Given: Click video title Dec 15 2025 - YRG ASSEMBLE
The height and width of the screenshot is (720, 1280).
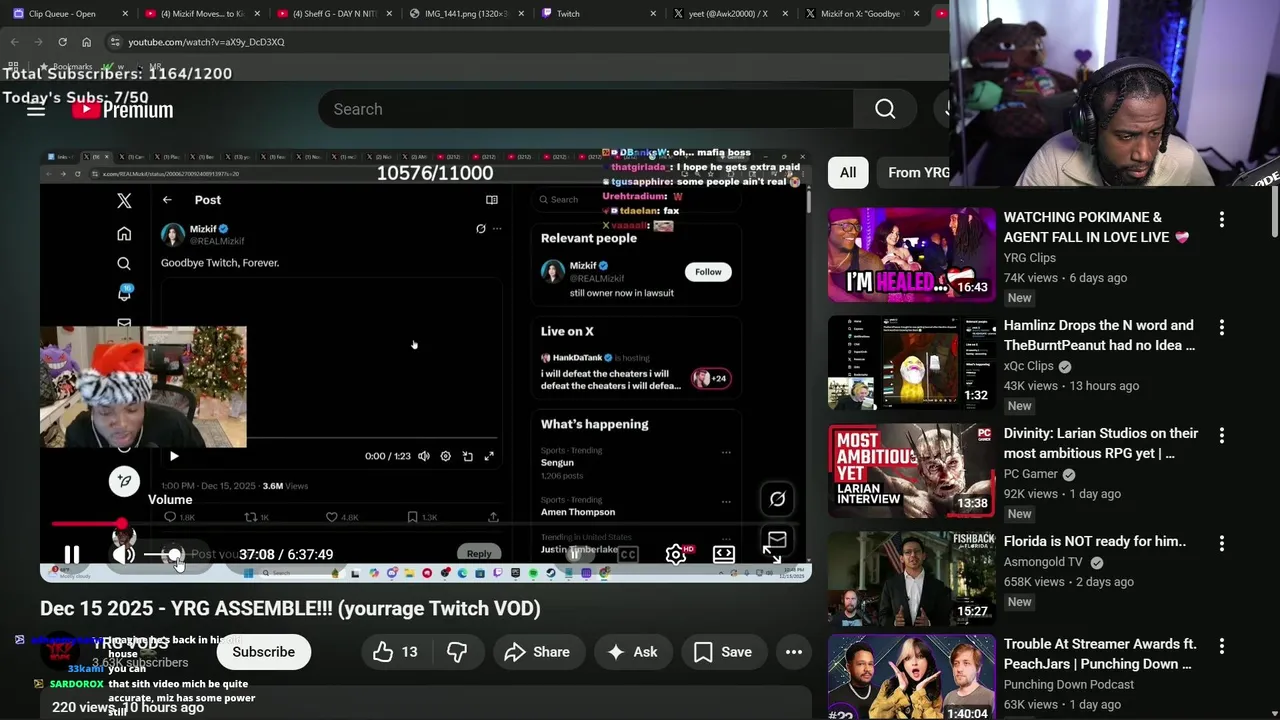Looking at the screenshot, I should pos(290,608).
